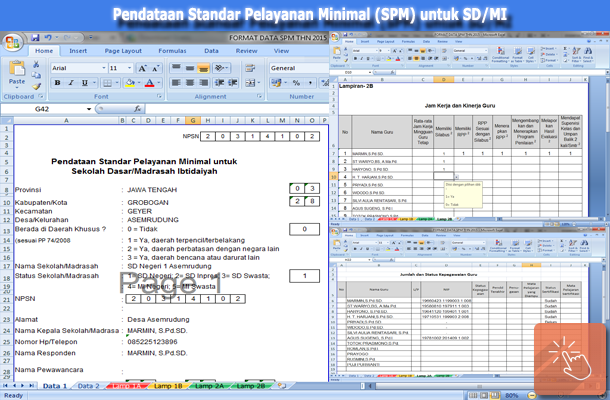The image size is (610, 400).
Task: Grow font size with large A icon
Action: pos(142,68)
